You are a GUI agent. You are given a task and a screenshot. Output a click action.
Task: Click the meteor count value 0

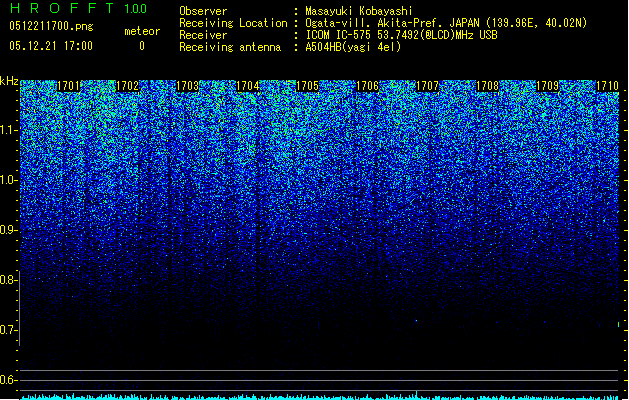click(x=142, y=46)
